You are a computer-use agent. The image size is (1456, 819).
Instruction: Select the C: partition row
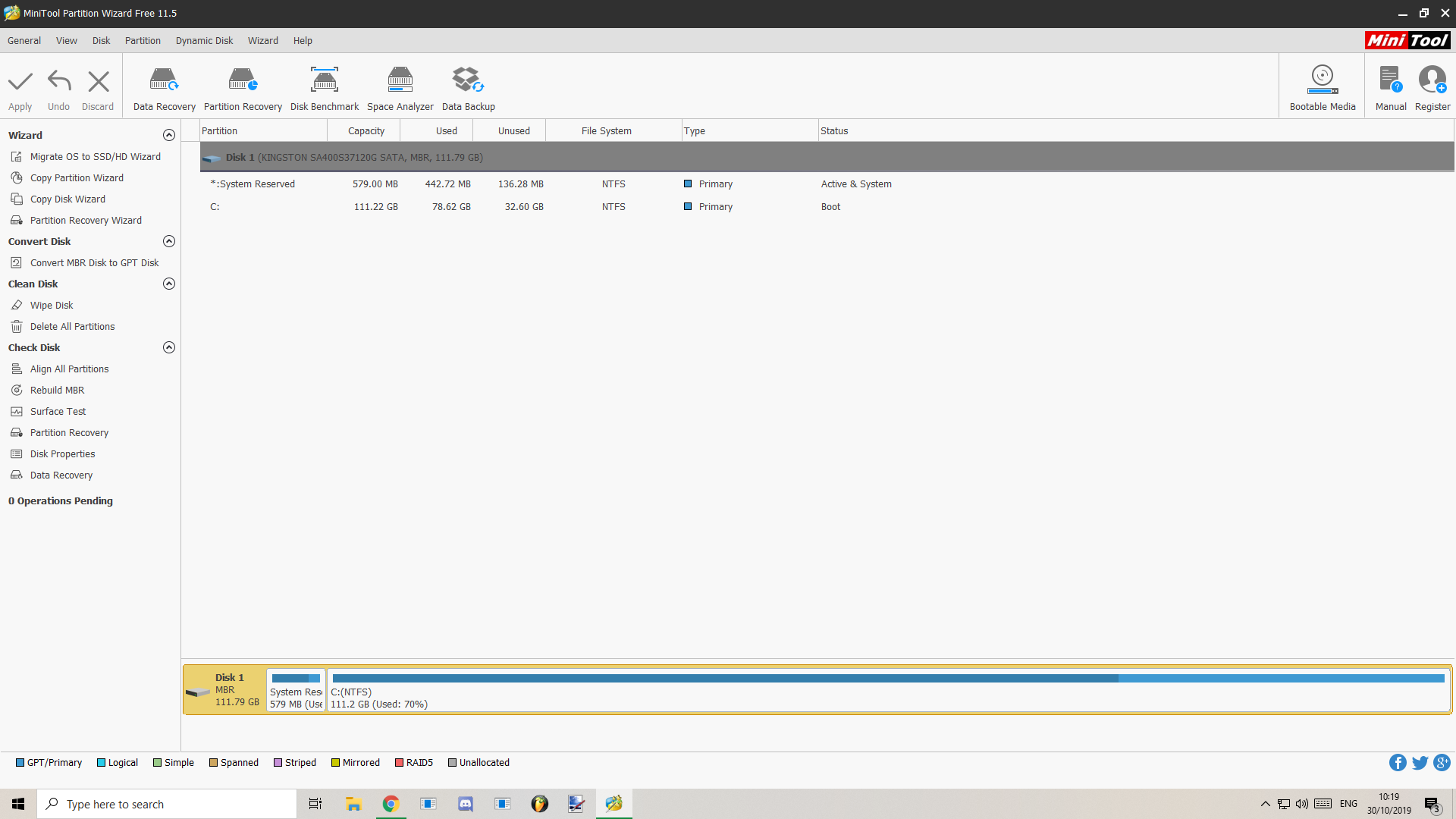pos(827,206)
